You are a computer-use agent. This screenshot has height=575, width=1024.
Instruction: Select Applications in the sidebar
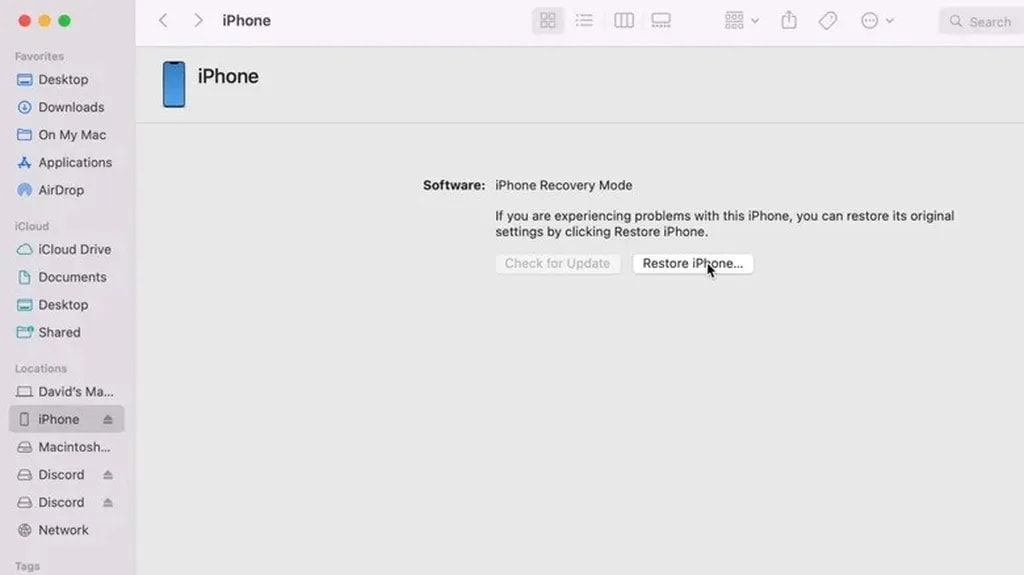pyautogui.click(x=74, y=162)
